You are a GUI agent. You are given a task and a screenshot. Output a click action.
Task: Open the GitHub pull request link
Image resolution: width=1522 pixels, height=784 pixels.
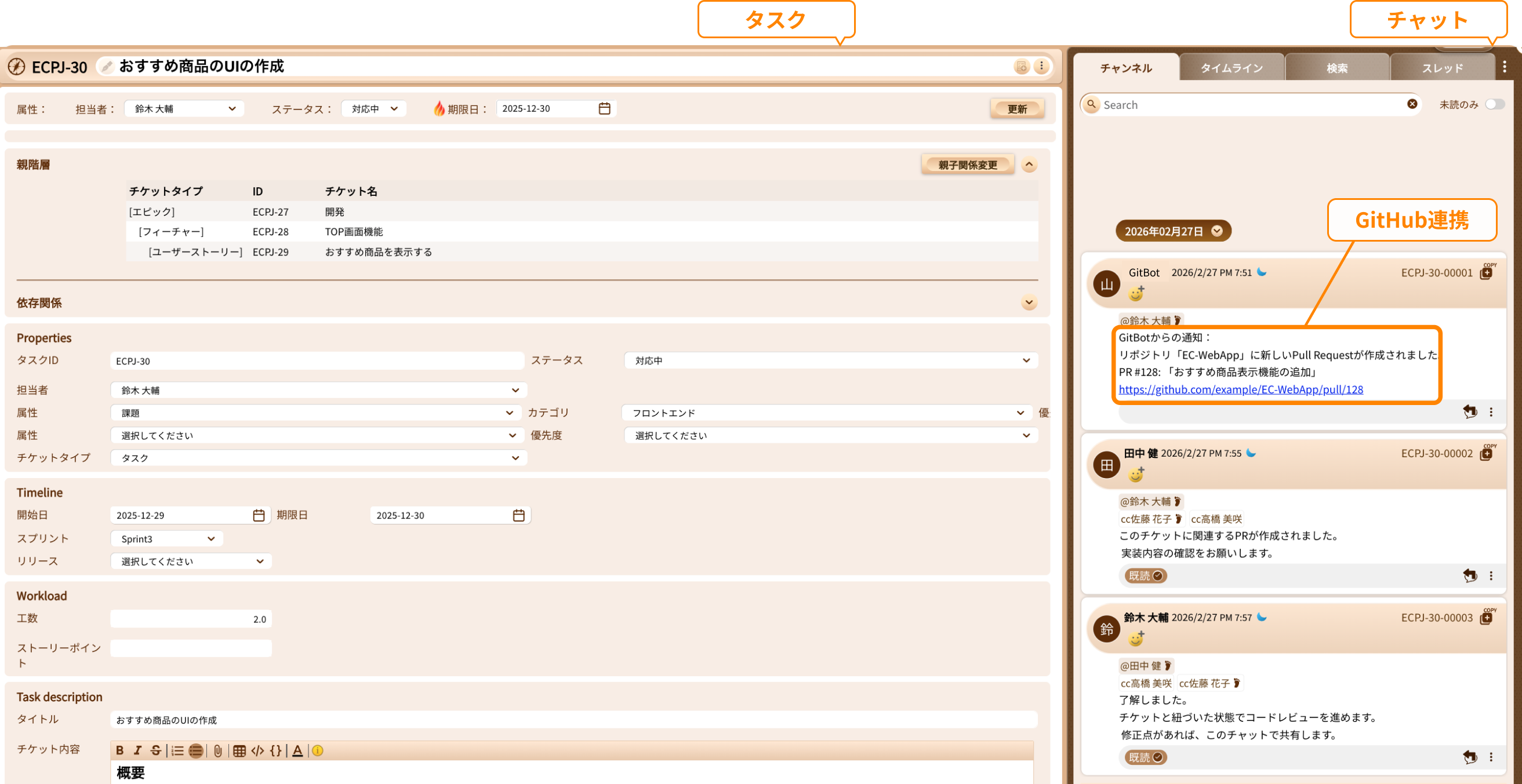point(1240,389)
